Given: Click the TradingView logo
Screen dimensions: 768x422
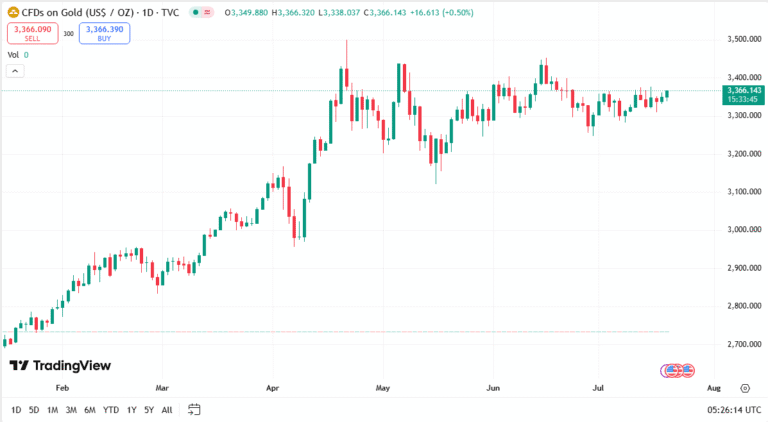Looking at the screenshot, I should (60, 366).
